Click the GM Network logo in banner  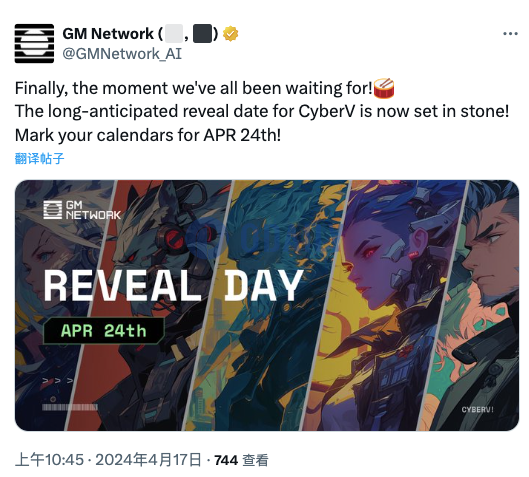point(82,210)
